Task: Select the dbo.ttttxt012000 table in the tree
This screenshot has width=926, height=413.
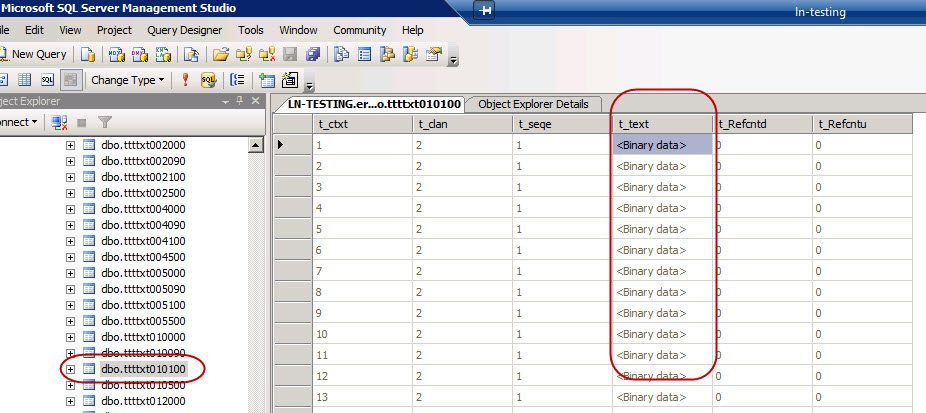Action: pos(144,401)
